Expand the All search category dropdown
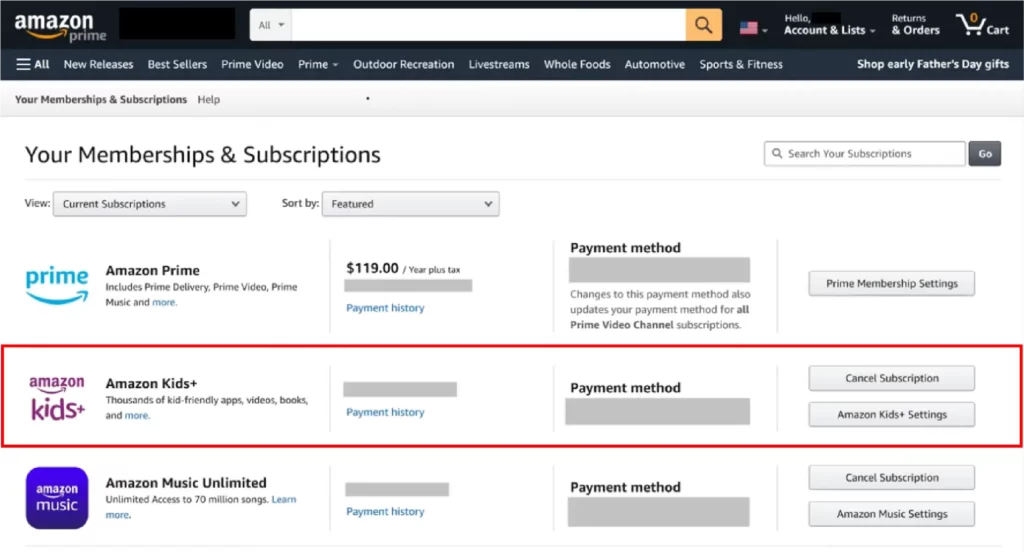 [x=271, y=25]
